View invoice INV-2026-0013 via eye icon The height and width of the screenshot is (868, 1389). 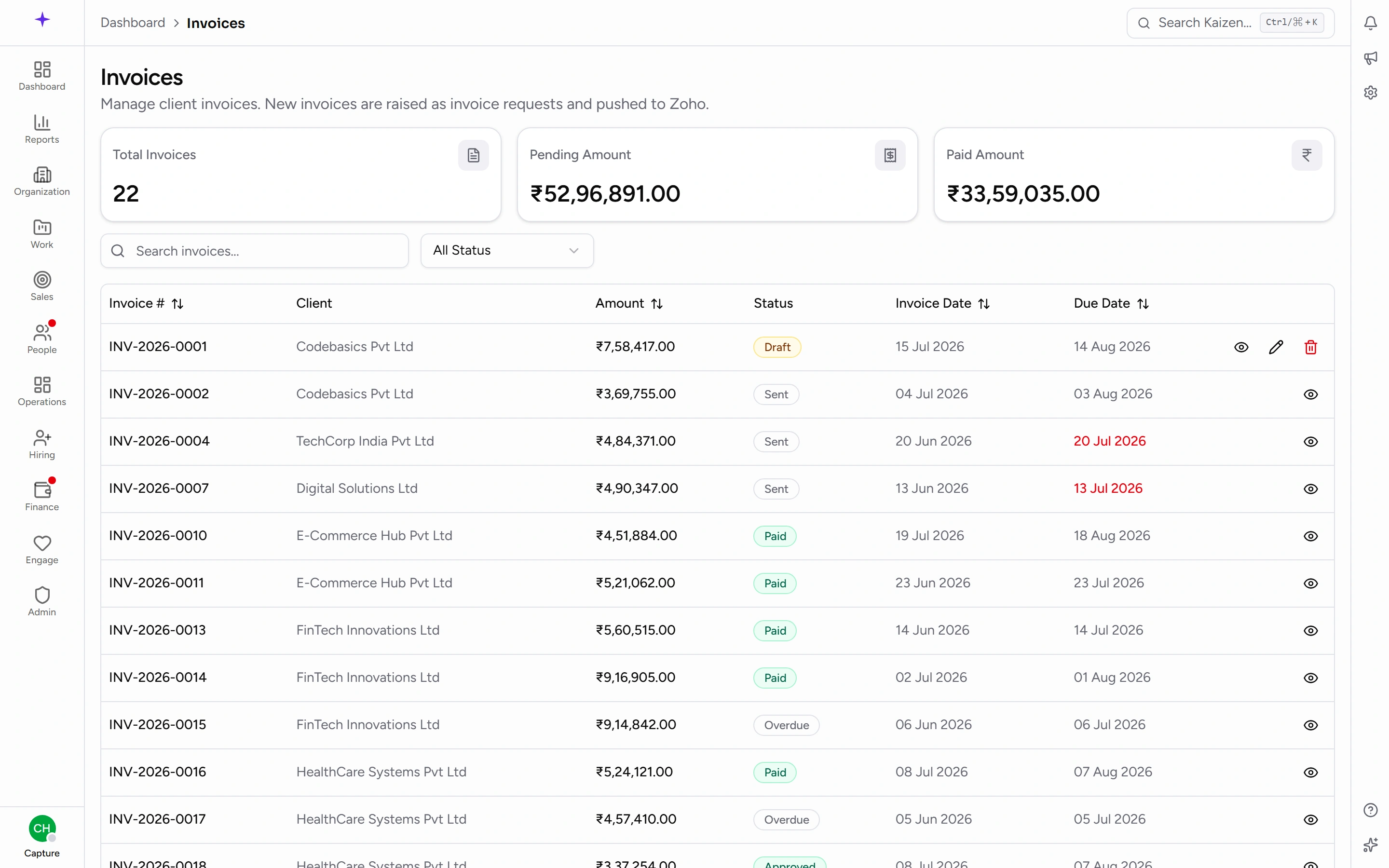[x=1310, y=630]
